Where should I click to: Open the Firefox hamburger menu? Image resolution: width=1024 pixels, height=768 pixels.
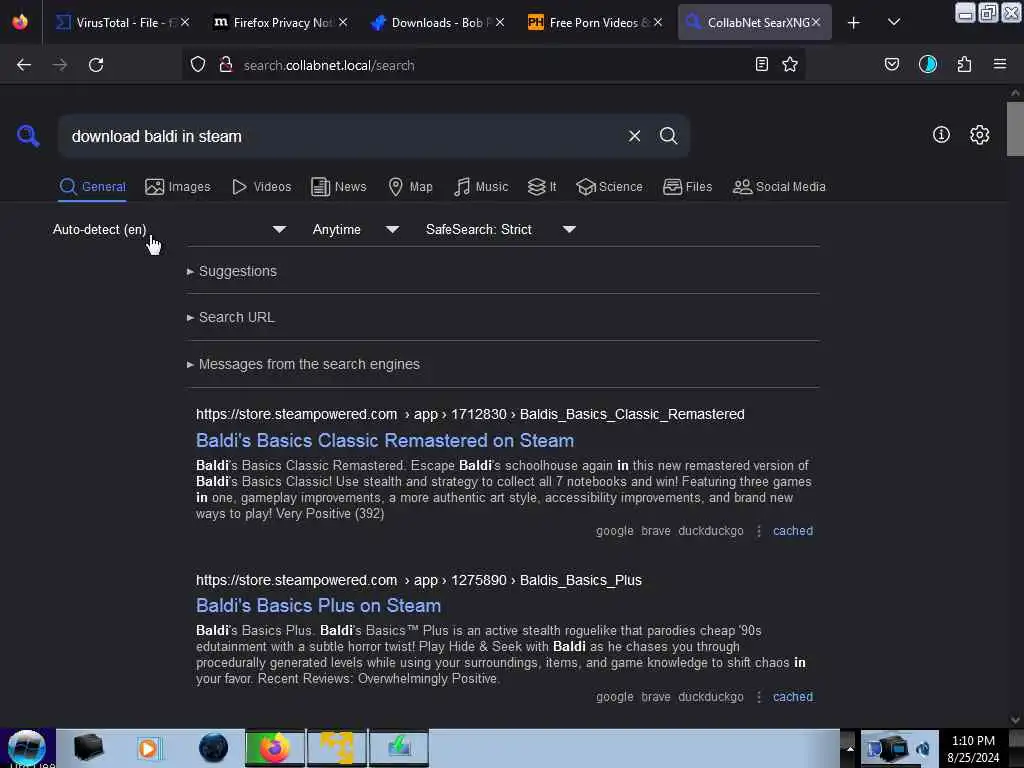(1000, 64)
